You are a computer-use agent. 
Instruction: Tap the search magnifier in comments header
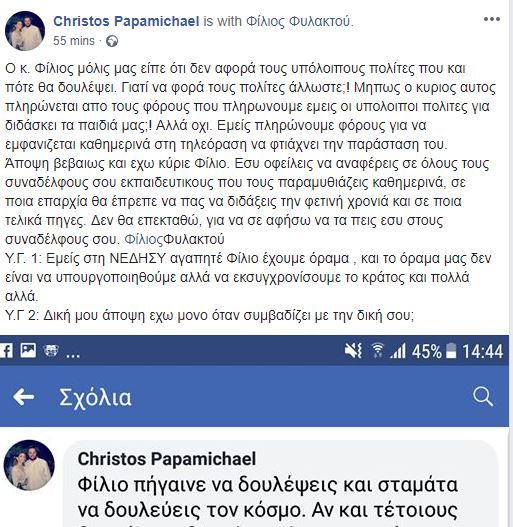[483, 397]
